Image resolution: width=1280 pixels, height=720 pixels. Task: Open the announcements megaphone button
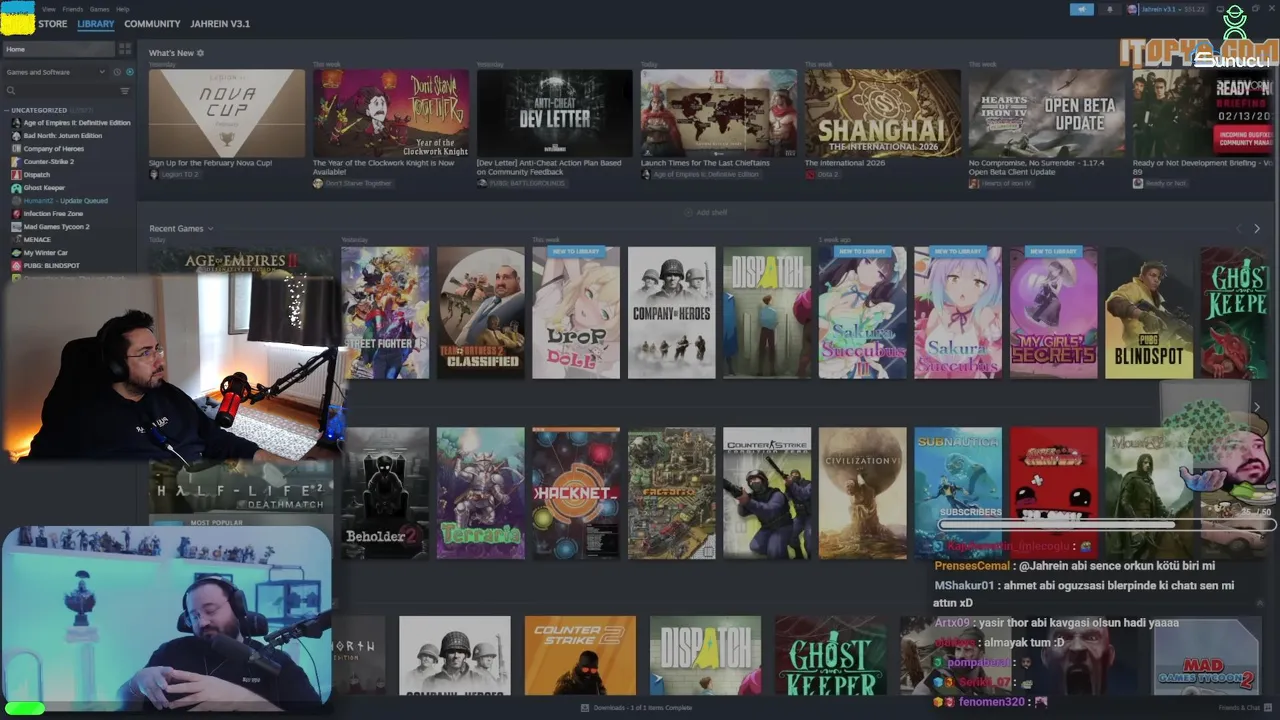point(1082,9)
